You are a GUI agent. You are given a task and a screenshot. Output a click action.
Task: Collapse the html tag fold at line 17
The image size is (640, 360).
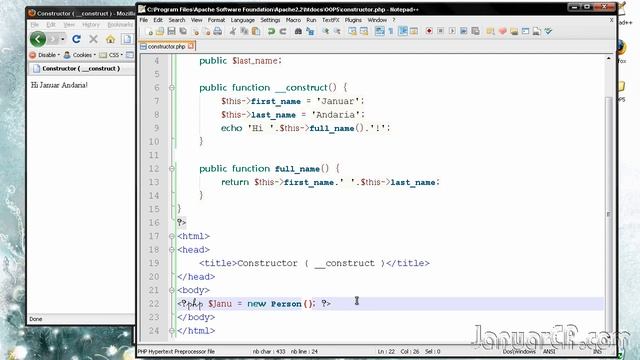tap(172, 236)
